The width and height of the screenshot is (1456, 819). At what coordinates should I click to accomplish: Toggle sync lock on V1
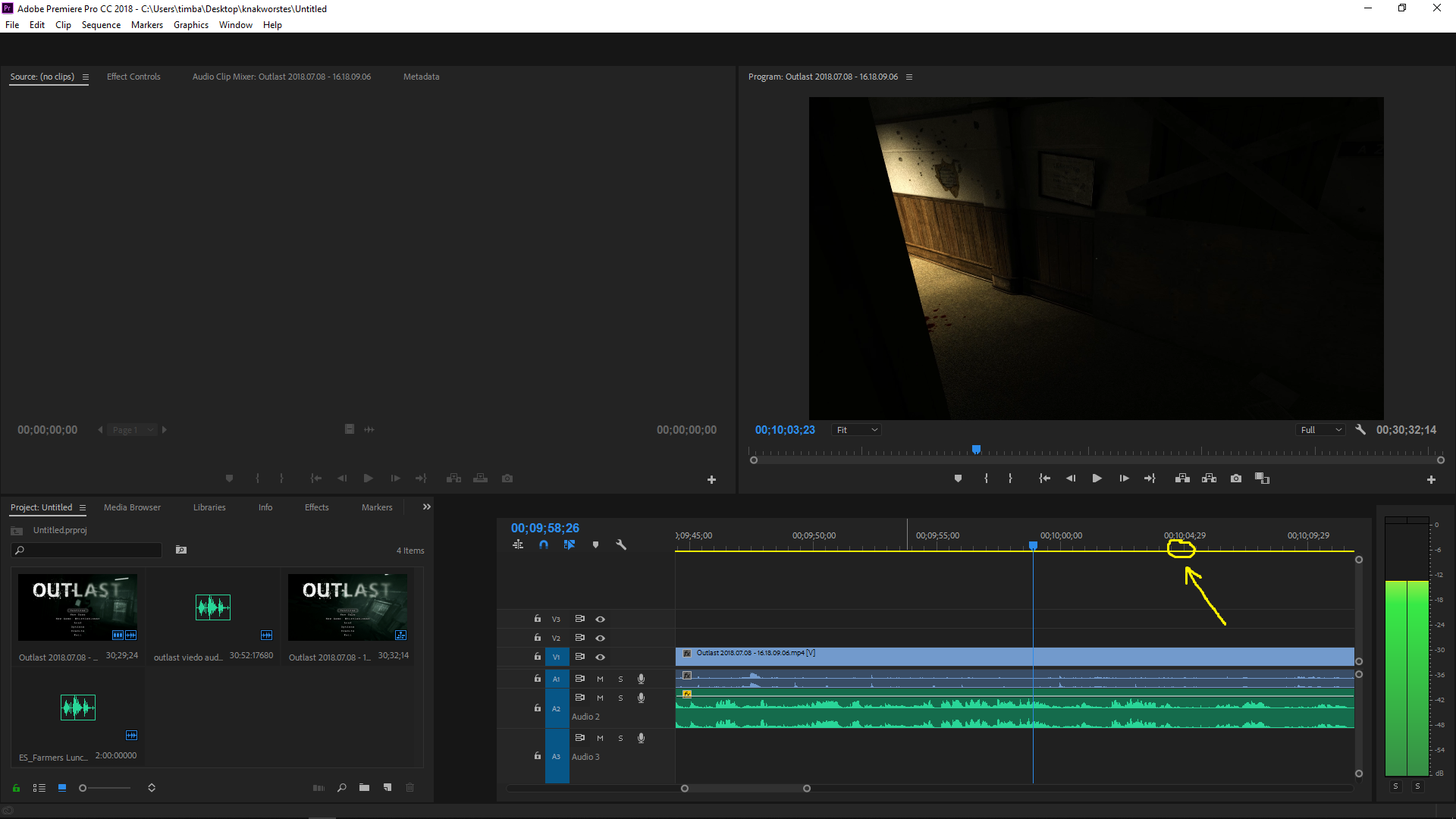click(579, 657)
